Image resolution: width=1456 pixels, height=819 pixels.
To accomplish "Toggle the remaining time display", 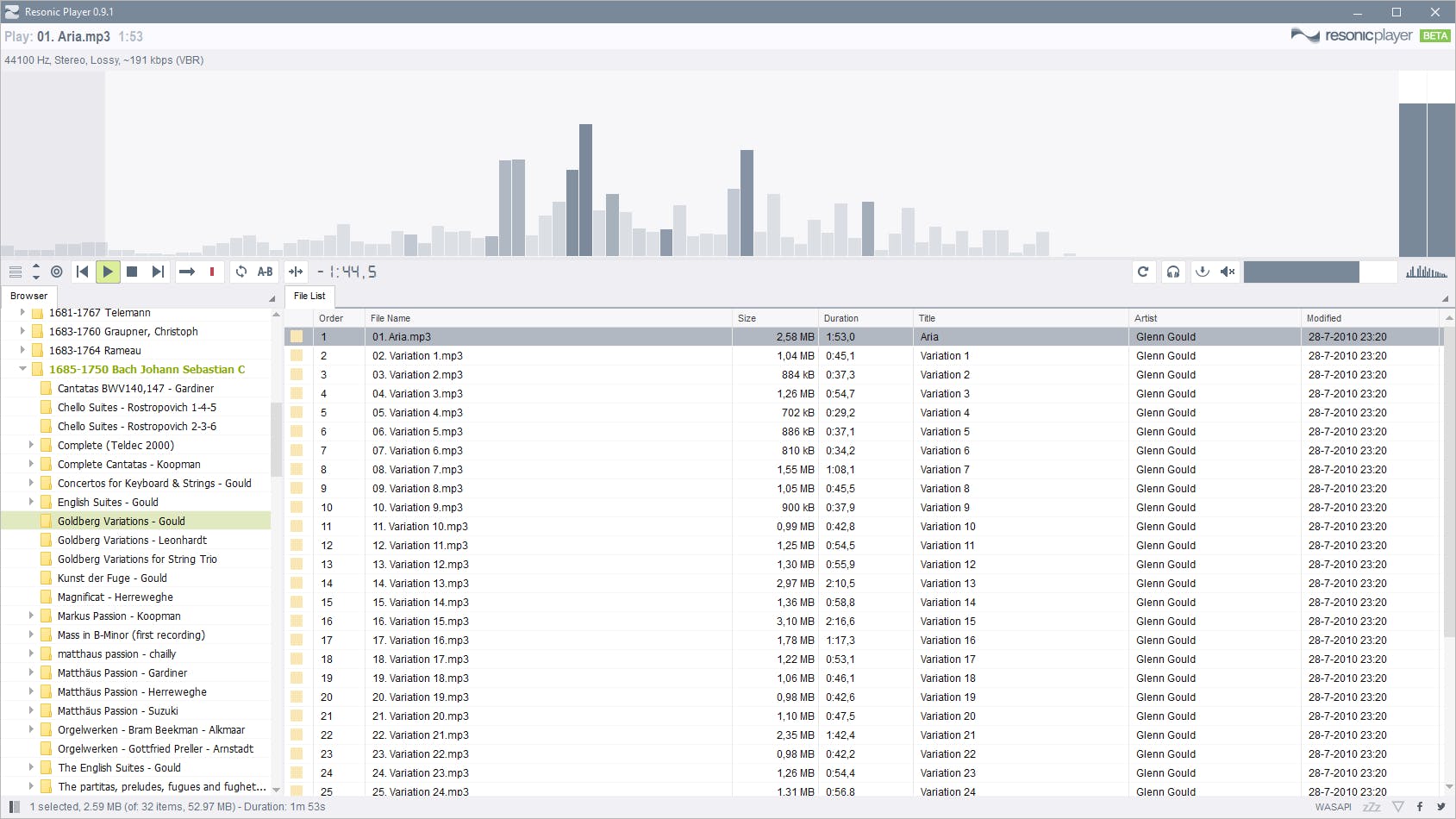I will 347,272.
